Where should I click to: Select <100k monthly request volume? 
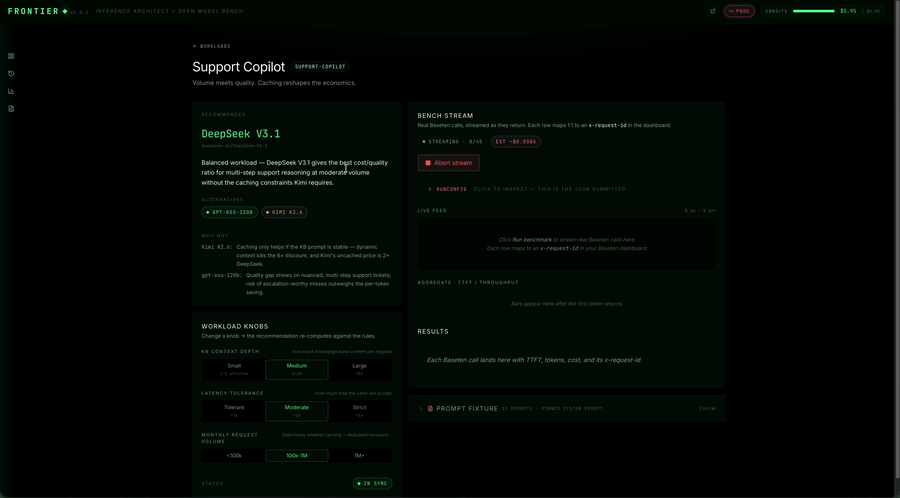click(x=234, y=456)
